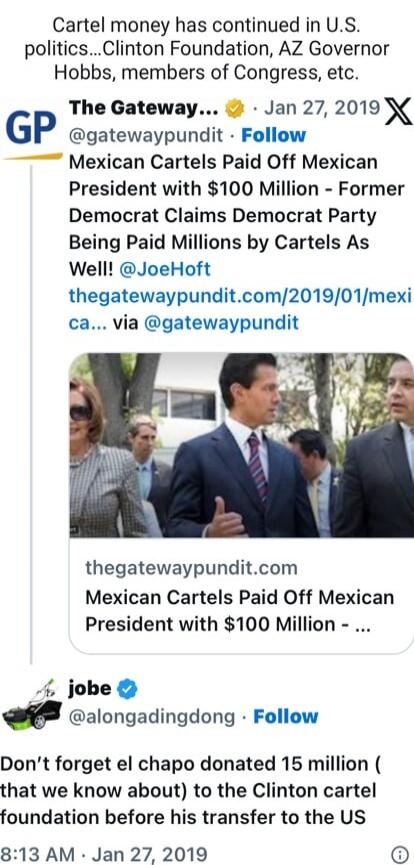The height and width of the screenshot is (865, 414).
Task: Follow the @alongadingdong account
Action: pos(286,717)
